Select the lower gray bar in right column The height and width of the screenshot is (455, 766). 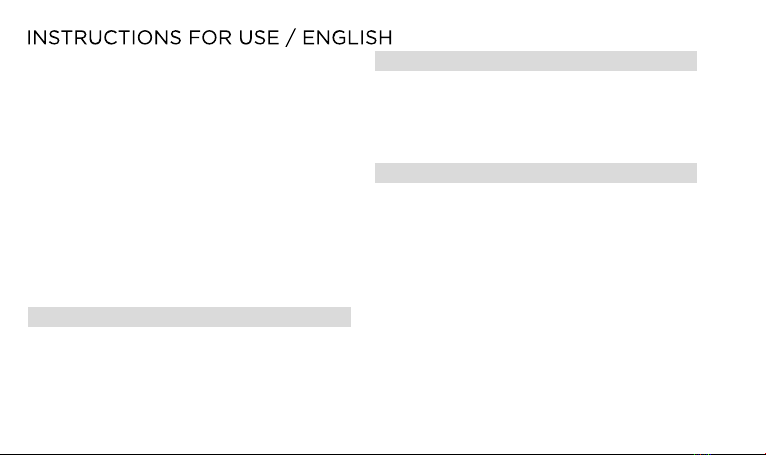point(536,173)
